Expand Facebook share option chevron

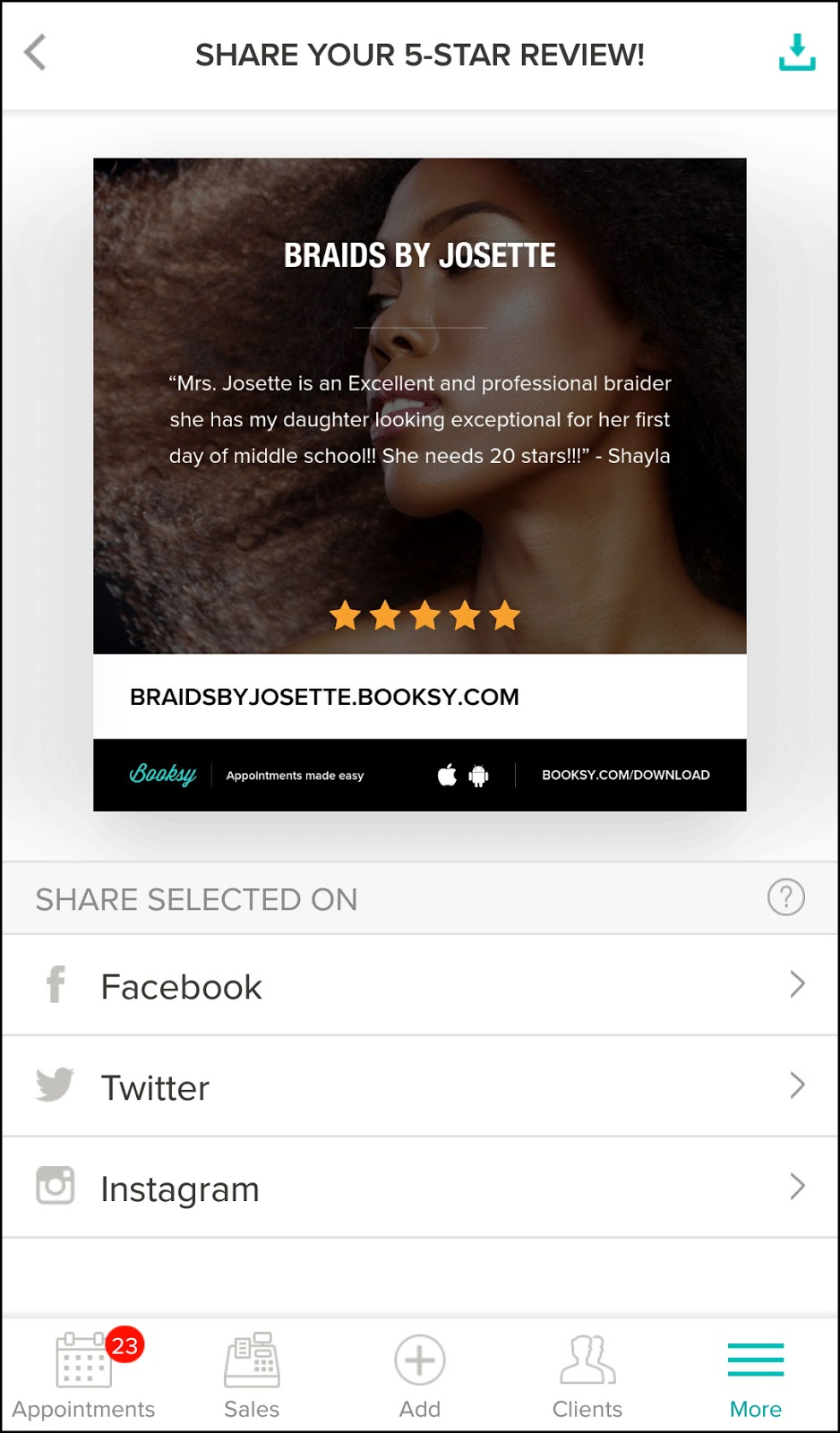[797, 984]
